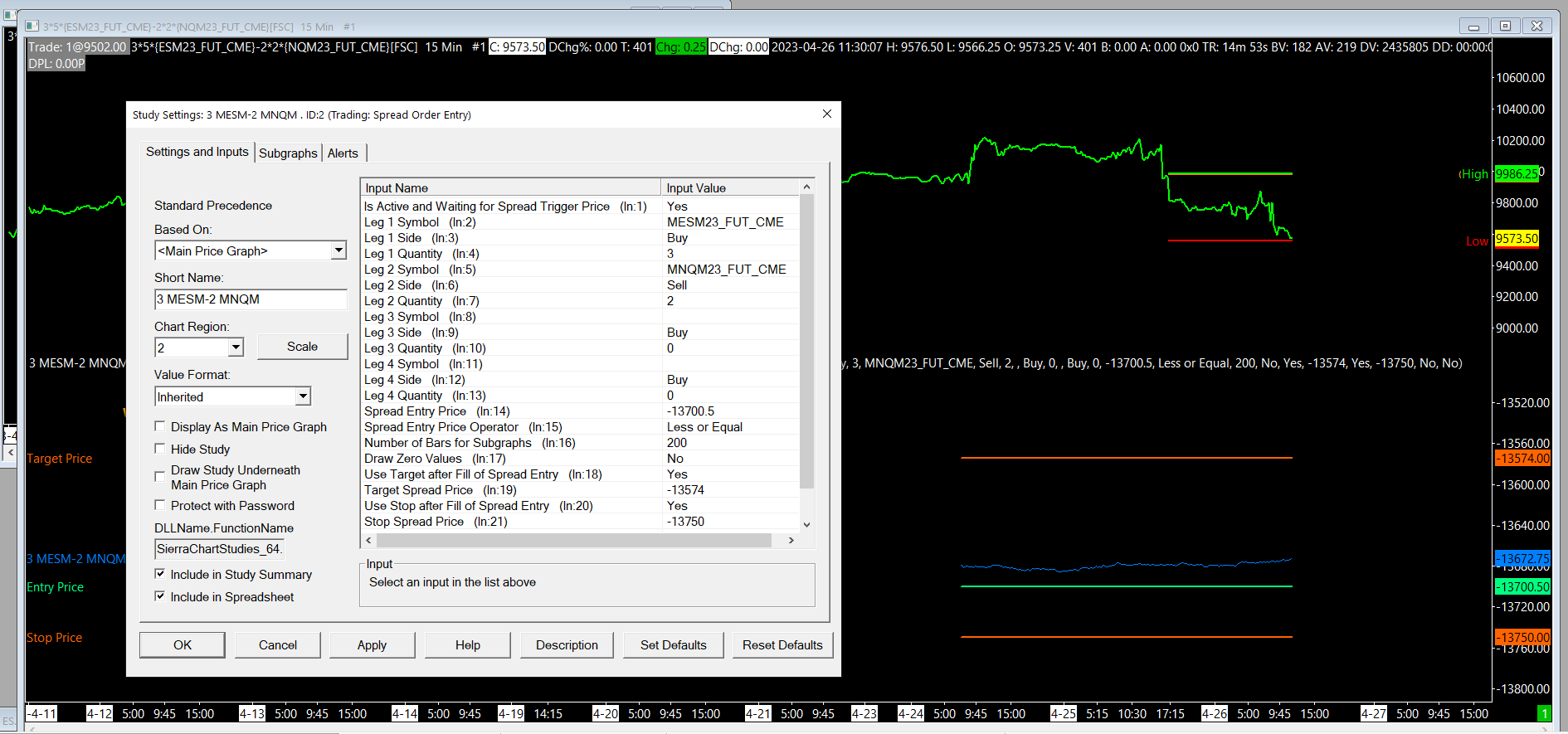Click the Entry Price label on chart
Viewport: 1568px width, 734px height.
(56, 587)
